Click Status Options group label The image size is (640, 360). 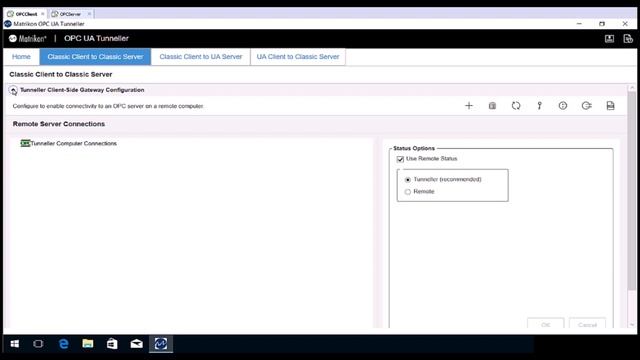(x=414, y=148)
